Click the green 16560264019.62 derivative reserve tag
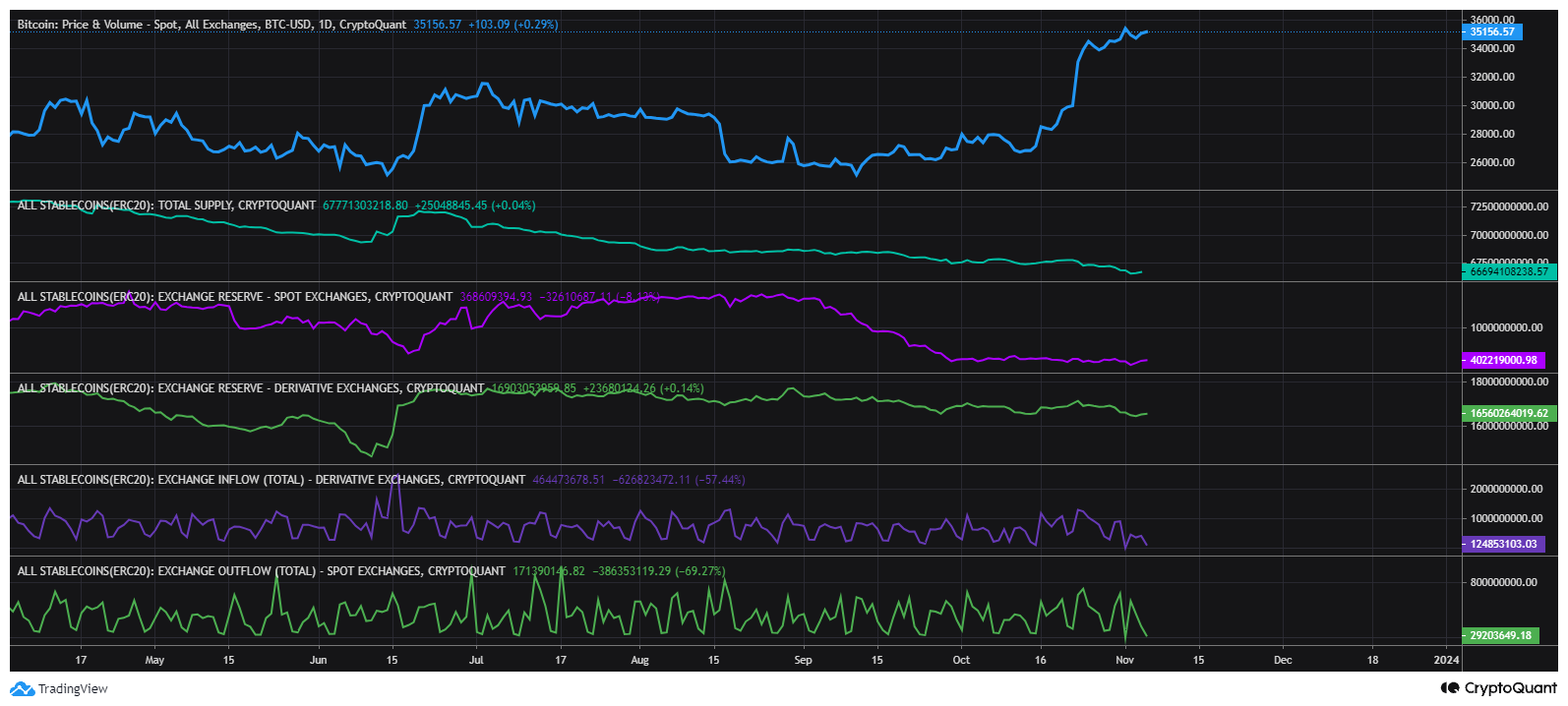Image resolution: width=1568 pixels, height=706 pixels. (1508, 413)
